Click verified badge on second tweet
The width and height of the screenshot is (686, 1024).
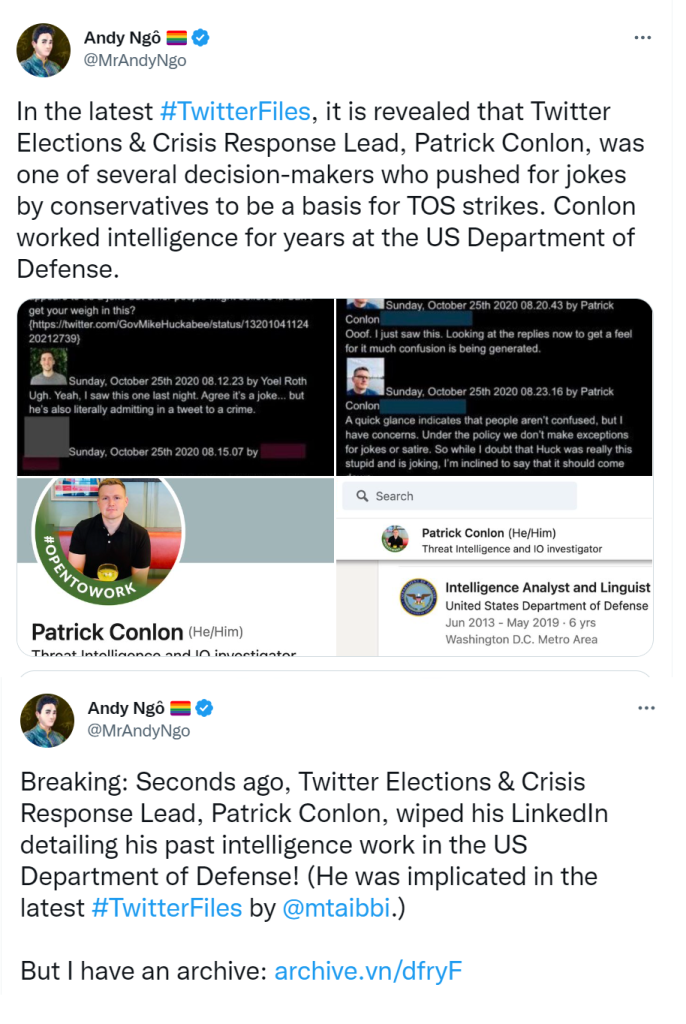(x=204, y=708)
